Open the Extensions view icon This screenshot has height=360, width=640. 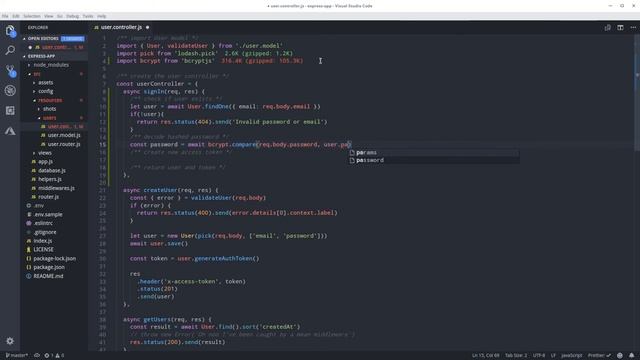coord(10,111)
